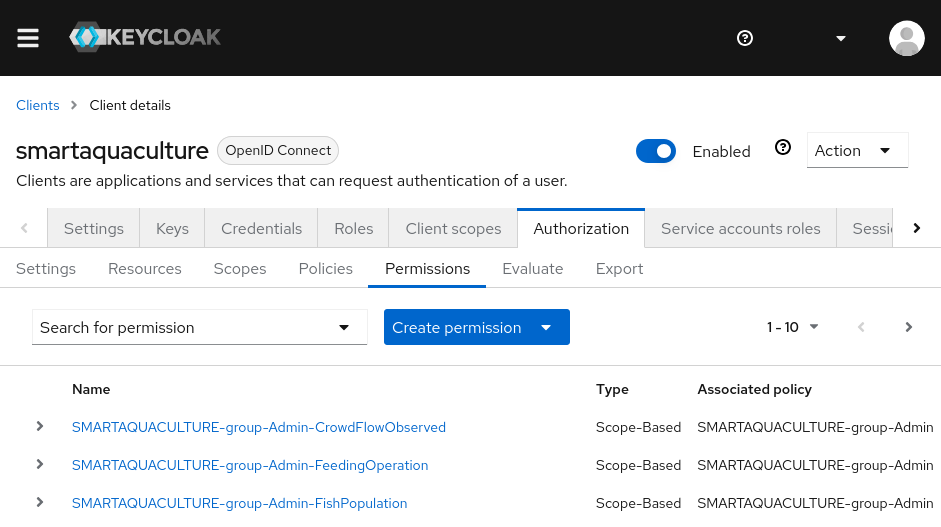The width and height of the screenshot is (941, 527).
Task: Click the Name column header
Action: coord(91,389)
